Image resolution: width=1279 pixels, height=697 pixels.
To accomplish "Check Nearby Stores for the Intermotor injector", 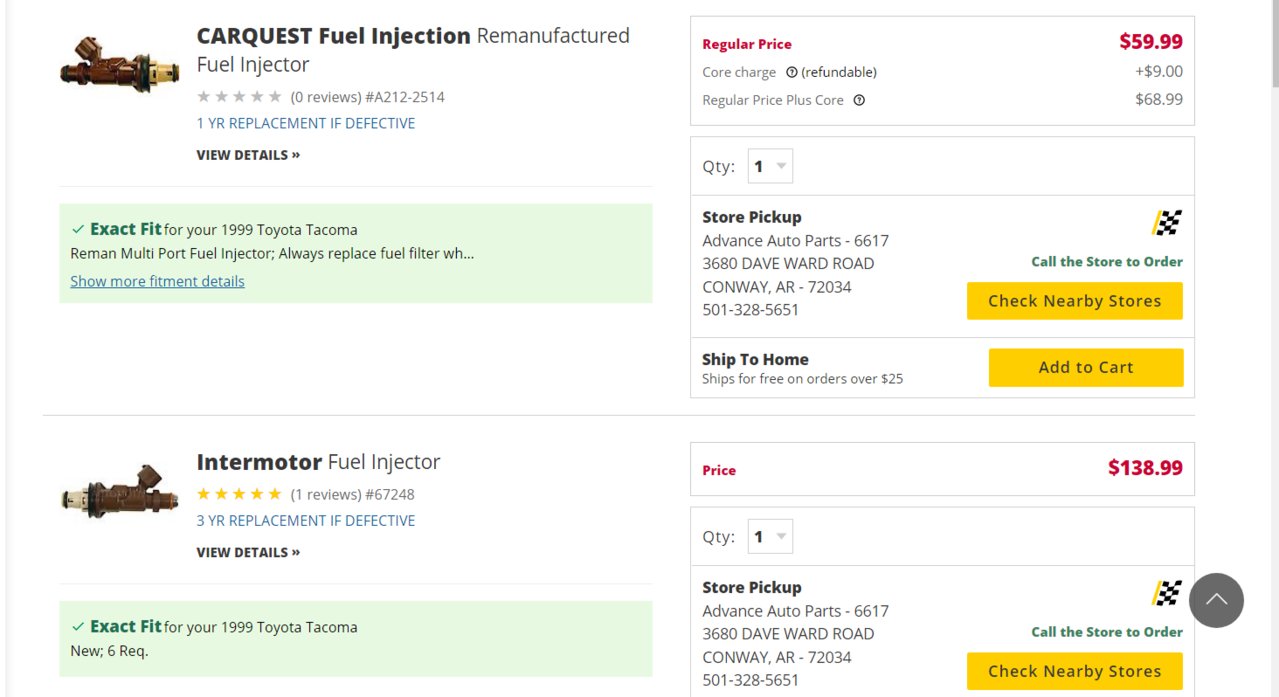I will [x=1075, y=671].
